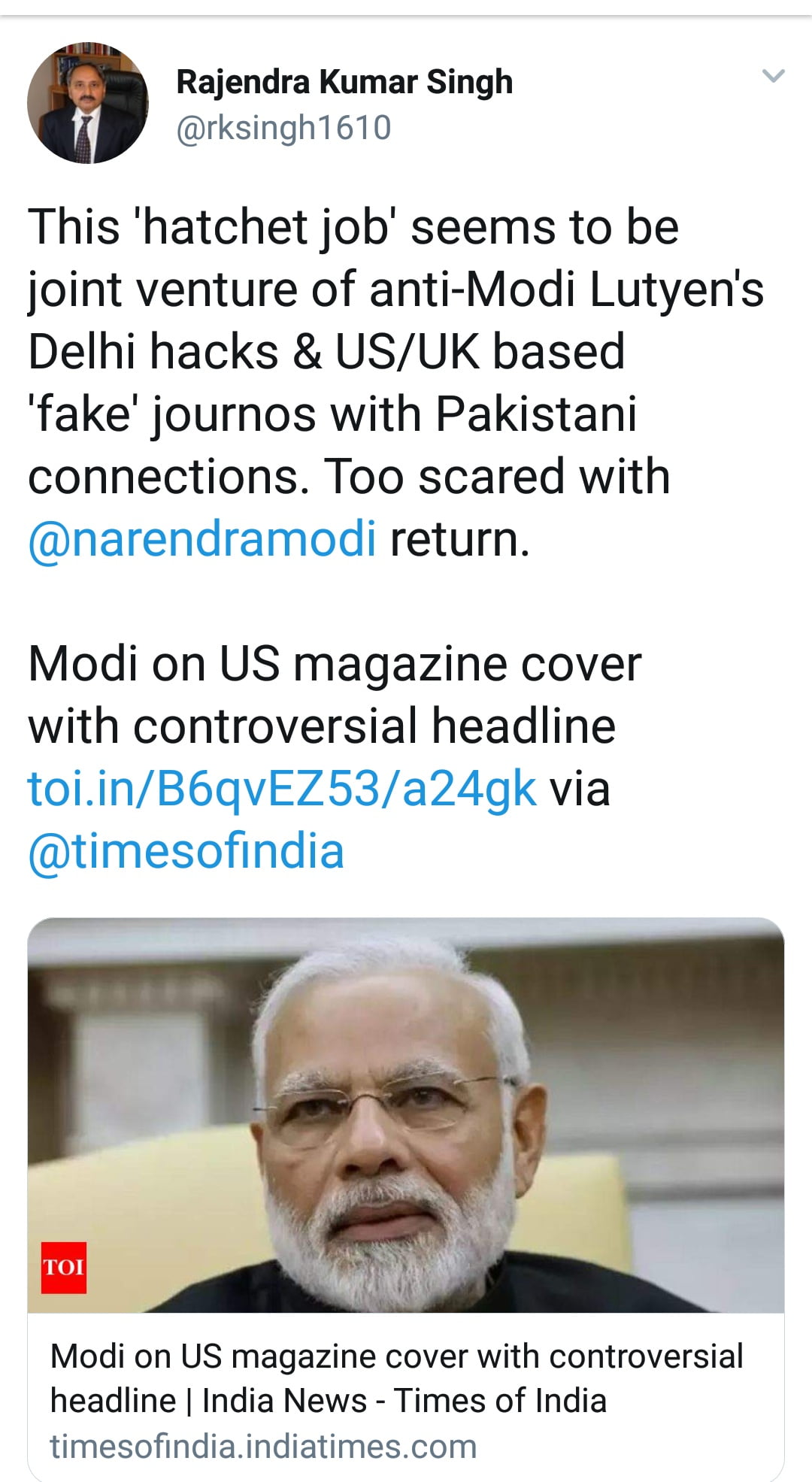Open the @narendramodi mention

(202, 539)
